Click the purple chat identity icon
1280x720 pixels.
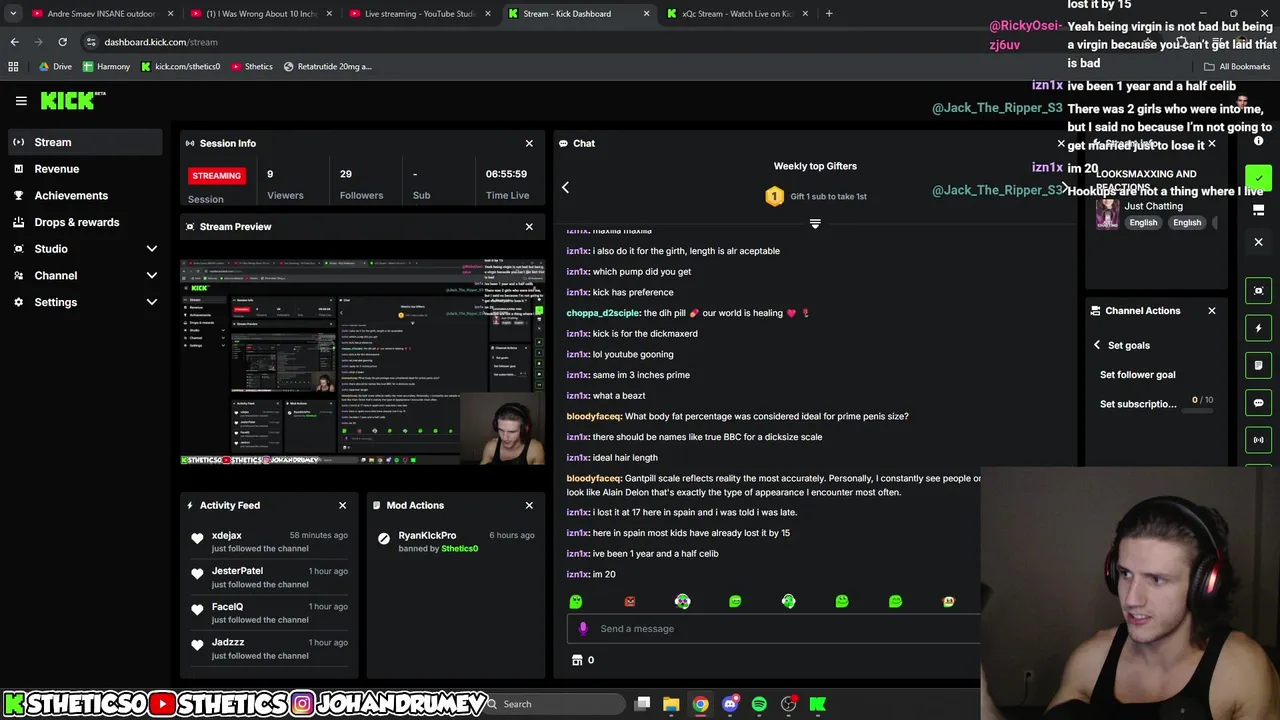pos(583,629)
